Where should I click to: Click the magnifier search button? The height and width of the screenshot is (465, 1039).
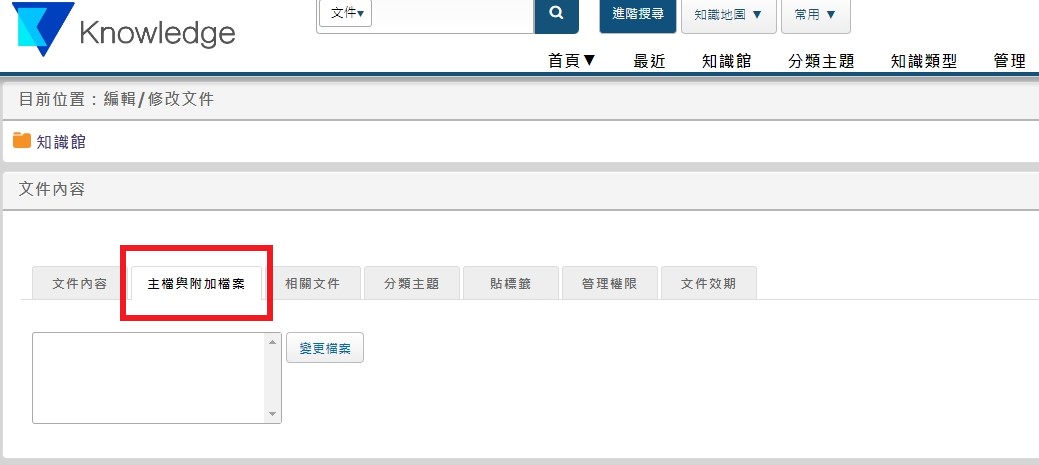(x=557, y=15)
